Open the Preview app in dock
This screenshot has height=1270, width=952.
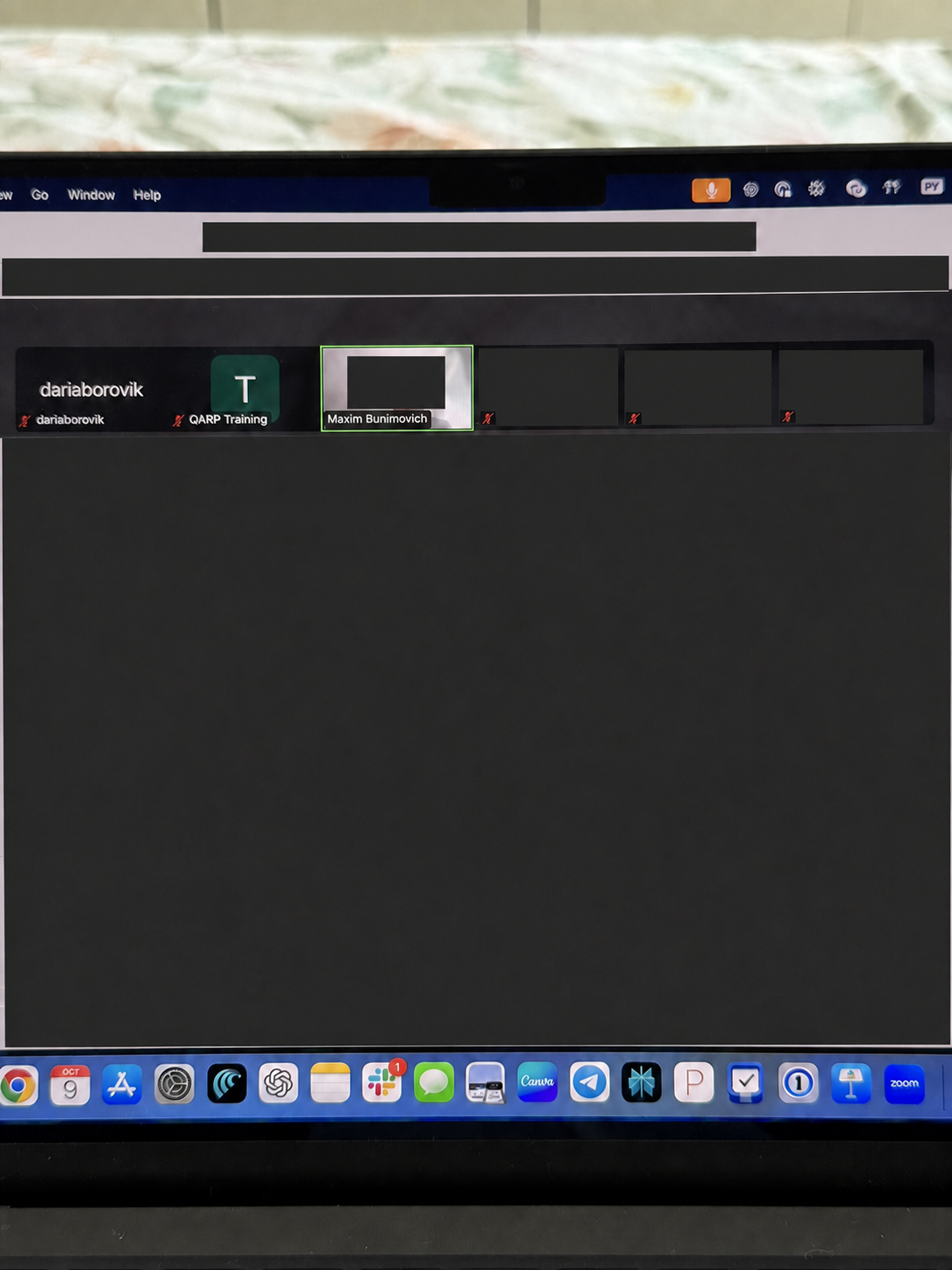(x=486, y=1082)
